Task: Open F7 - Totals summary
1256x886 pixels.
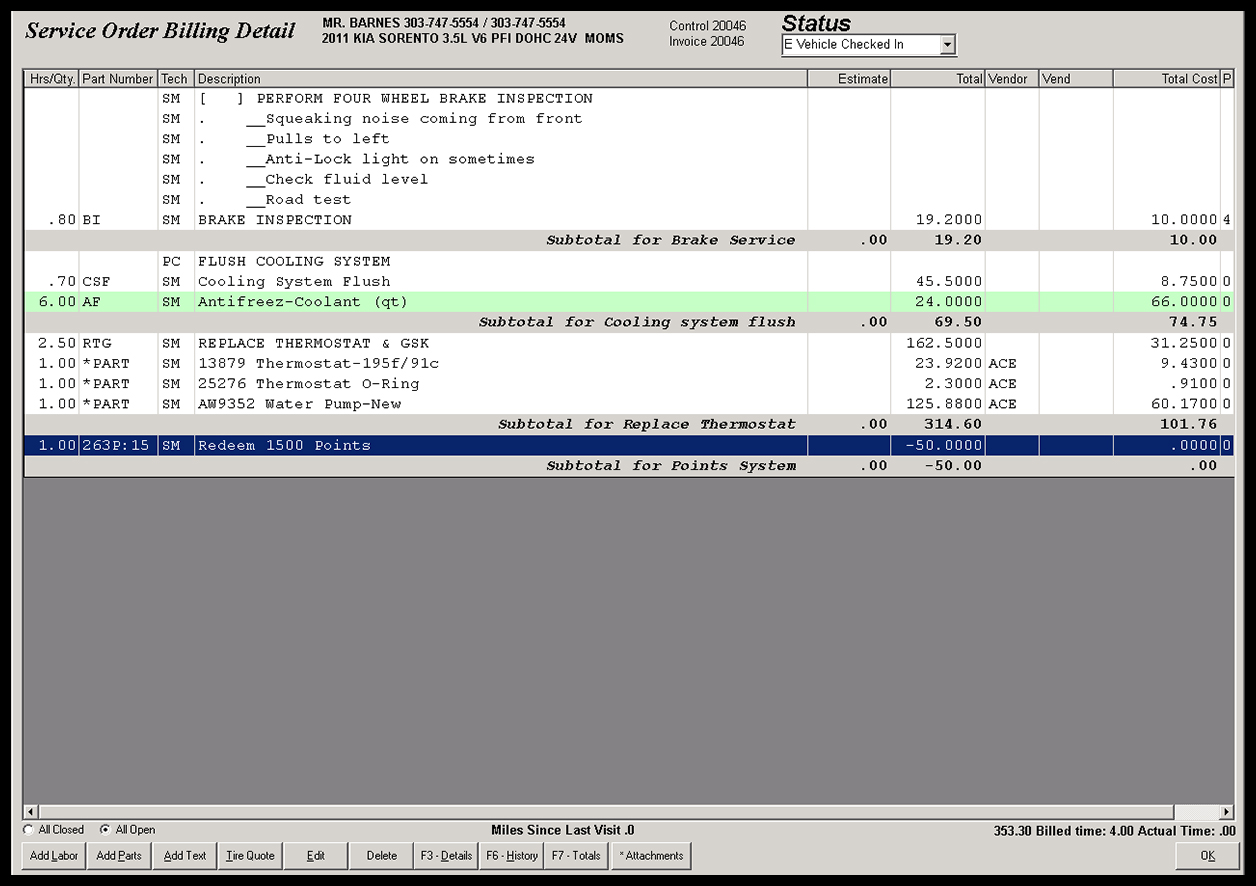Action: (x=575, y=855)
